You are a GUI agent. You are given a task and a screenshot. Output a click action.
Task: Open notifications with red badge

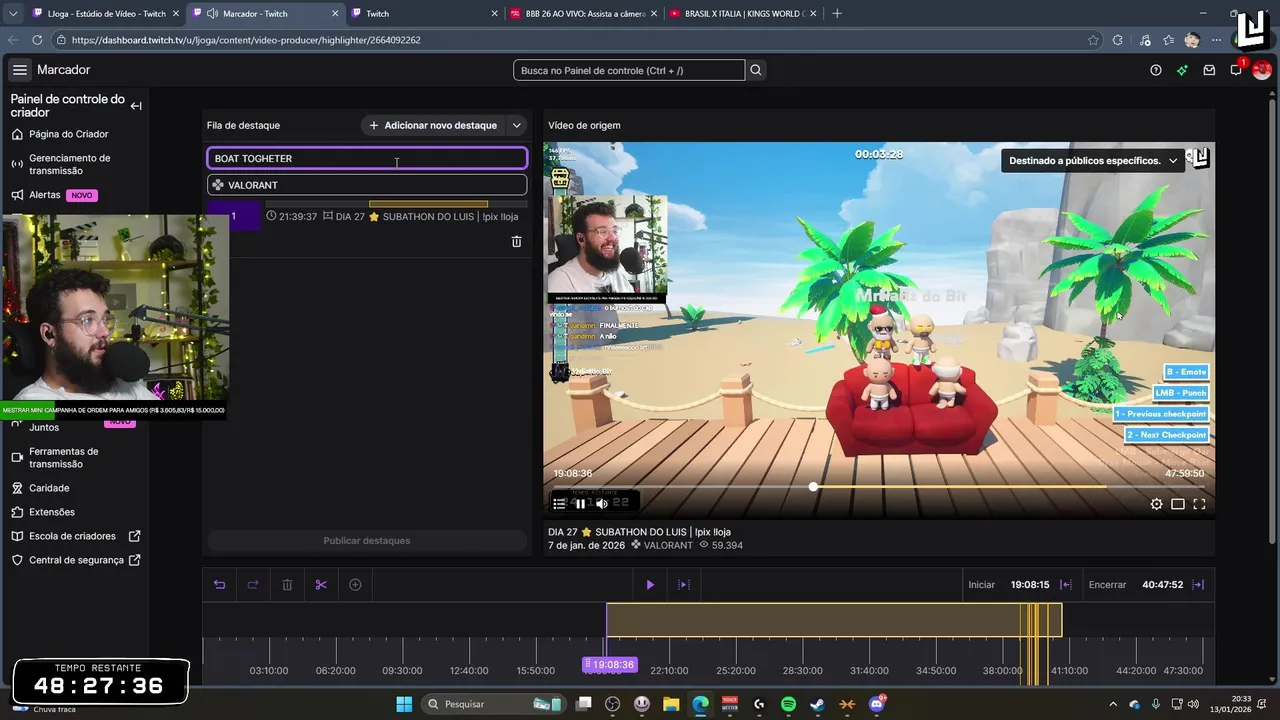1237,69
